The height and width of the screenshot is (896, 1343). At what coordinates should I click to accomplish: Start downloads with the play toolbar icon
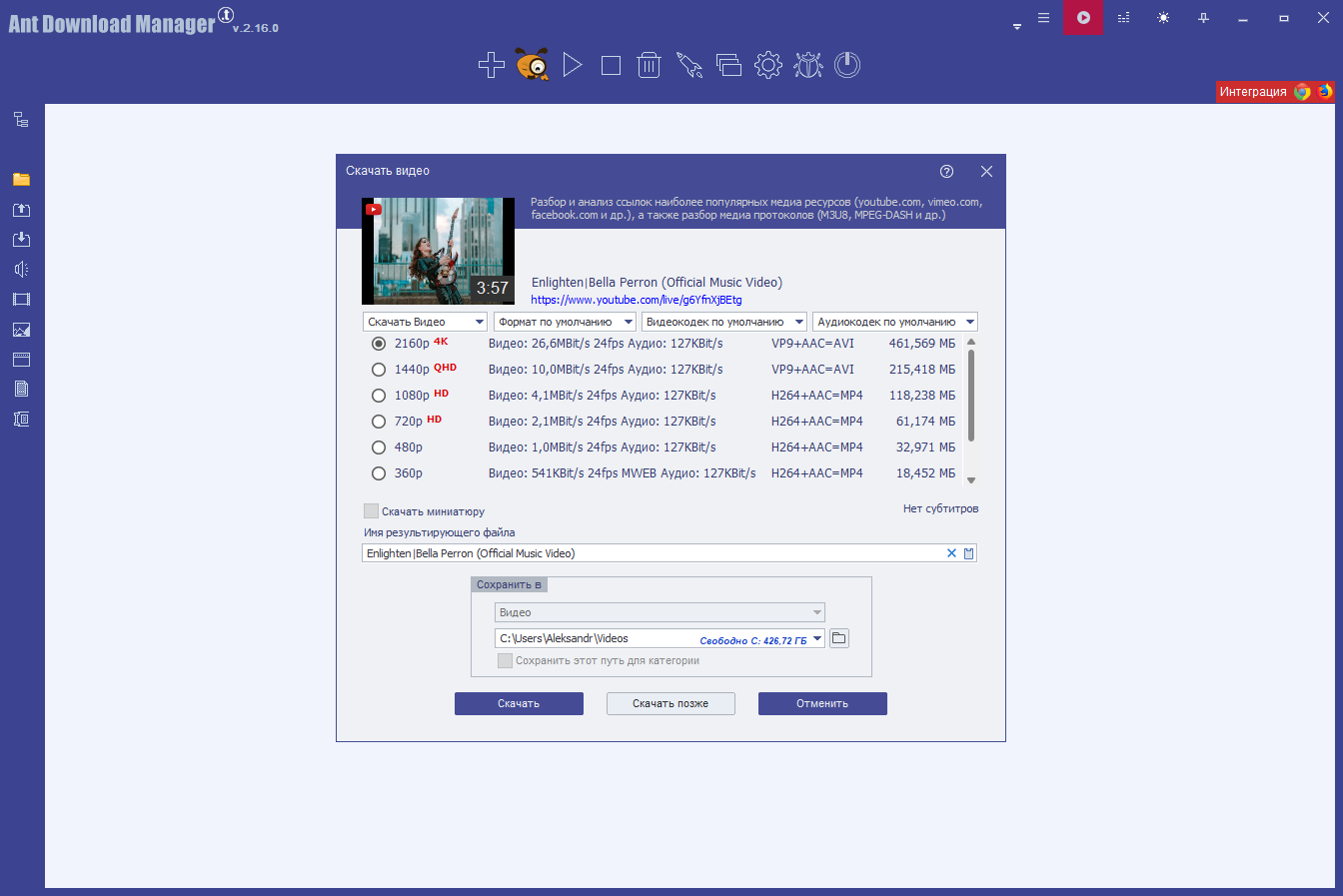tap(573, 65)
